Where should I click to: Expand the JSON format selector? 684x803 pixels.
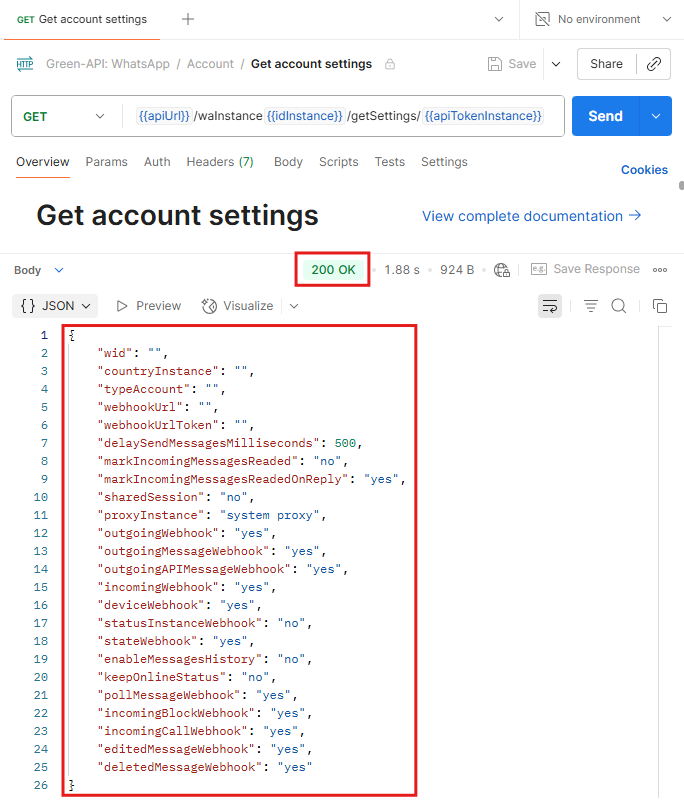coord(56,306)
